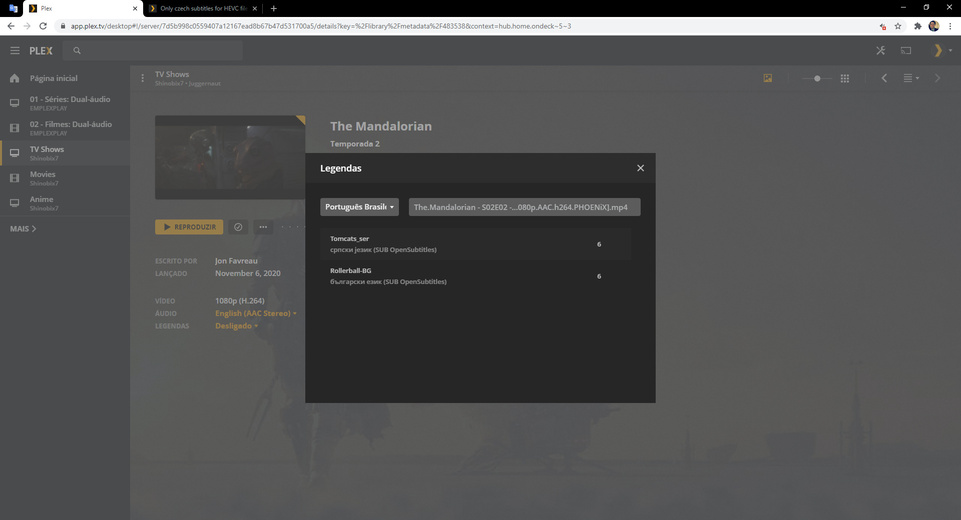Click the episode thumbnail
The height and width of the screenshot is (520, 961).
click(x=230, y=157)
